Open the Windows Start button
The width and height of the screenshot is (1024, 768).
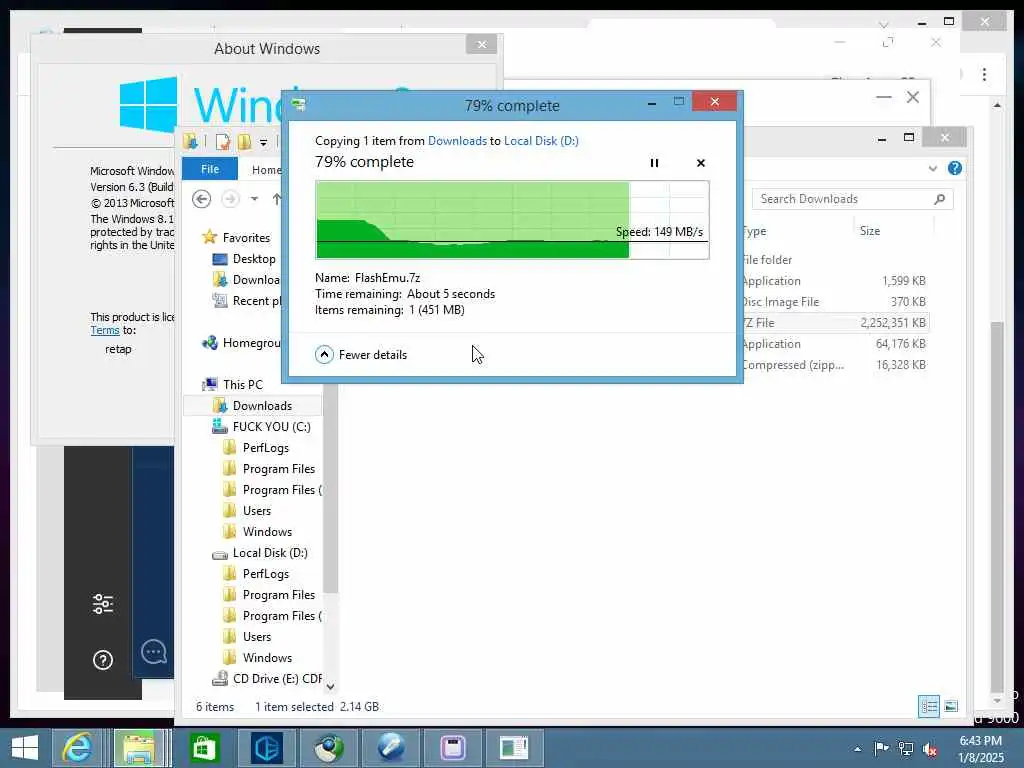point(25,748)
